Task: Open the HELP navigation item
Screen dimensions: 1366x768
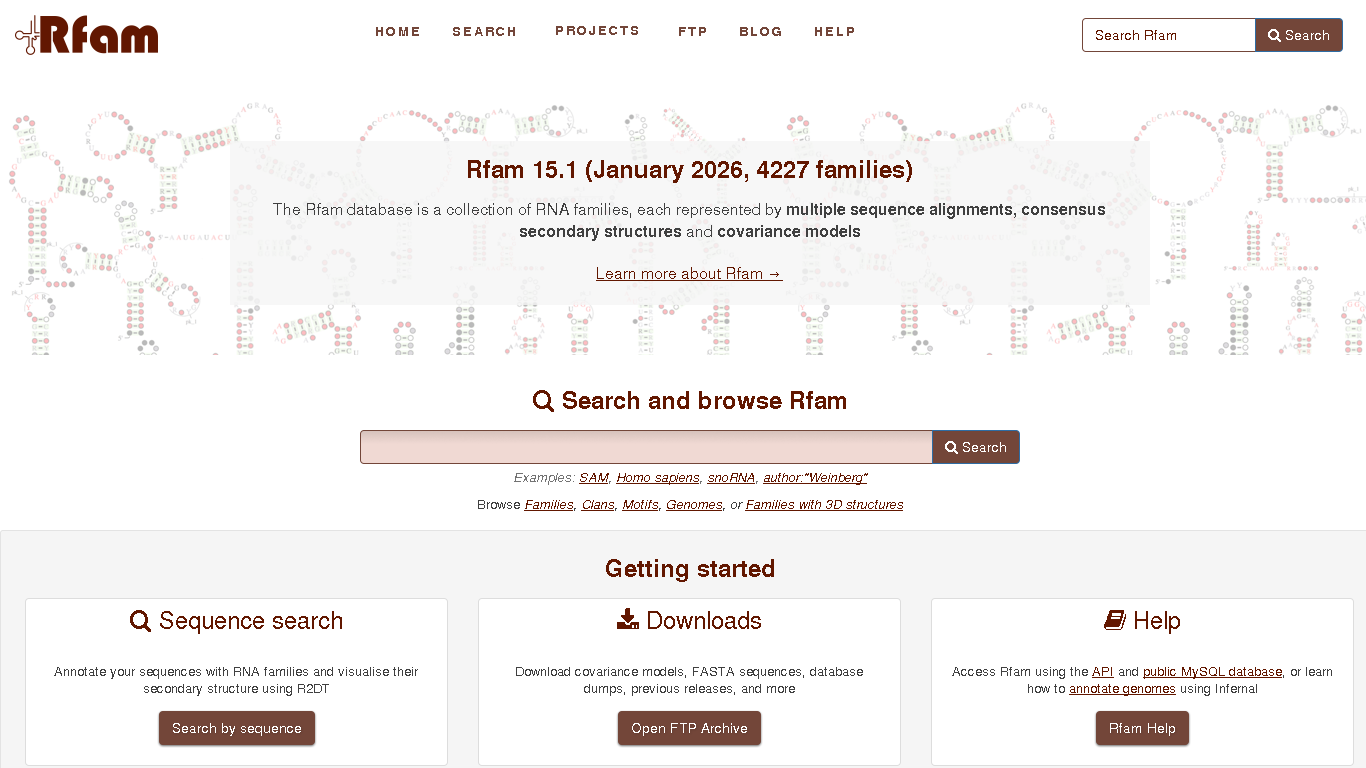Action: click(x=835, y=32)
